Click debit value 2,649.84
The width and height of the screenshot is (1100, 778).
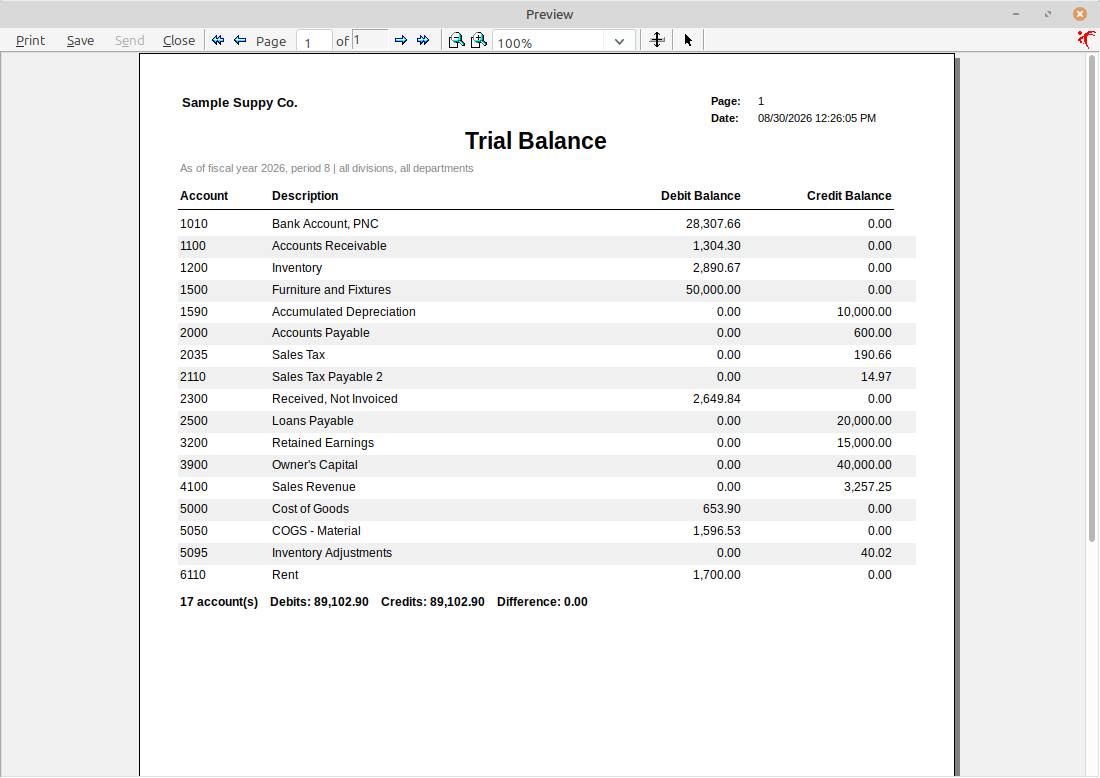tap(716, 398)
